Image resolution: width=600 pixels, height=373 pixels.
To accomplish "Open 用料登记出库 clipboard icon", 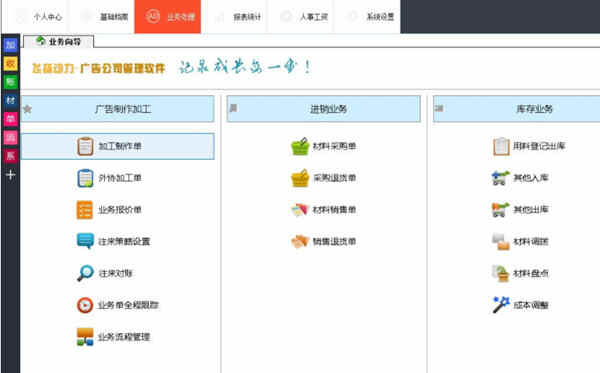I will [x=501, y=146].
